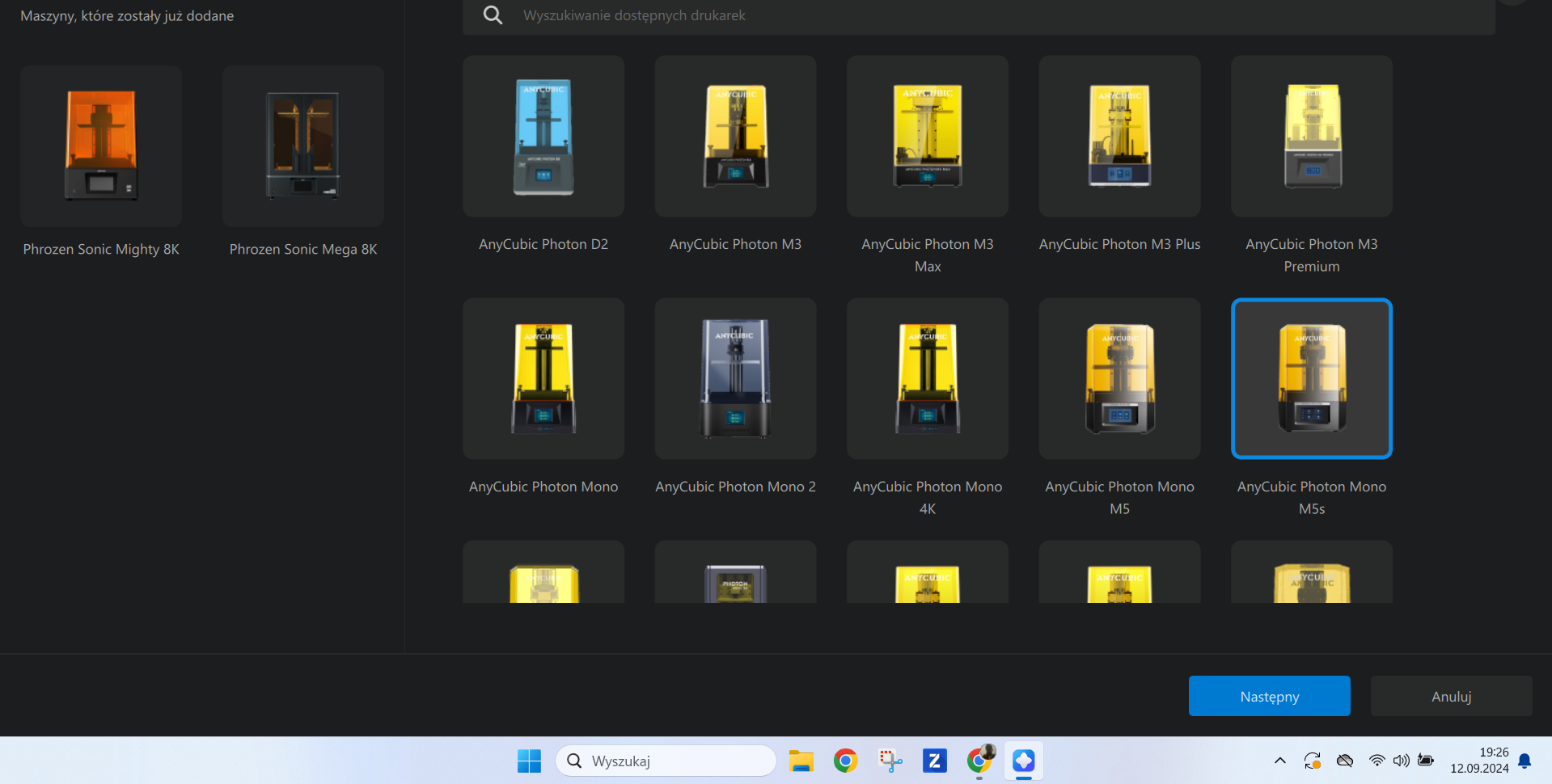Click the Anuluj button
Image resolution: width=1552 pixels, height=784 pixels.
pos(1451,696)
